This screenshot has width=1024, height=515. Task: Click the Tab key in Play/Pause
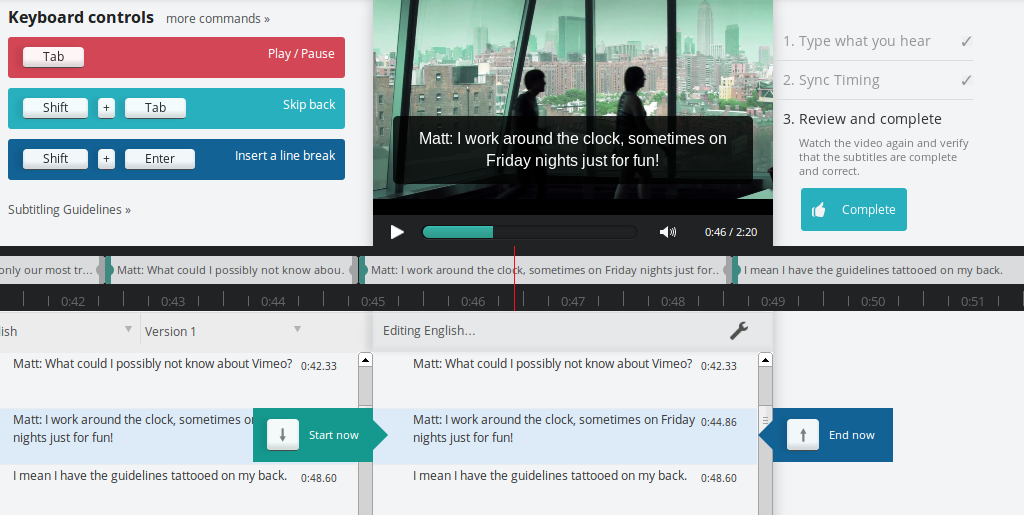point(53,57)
